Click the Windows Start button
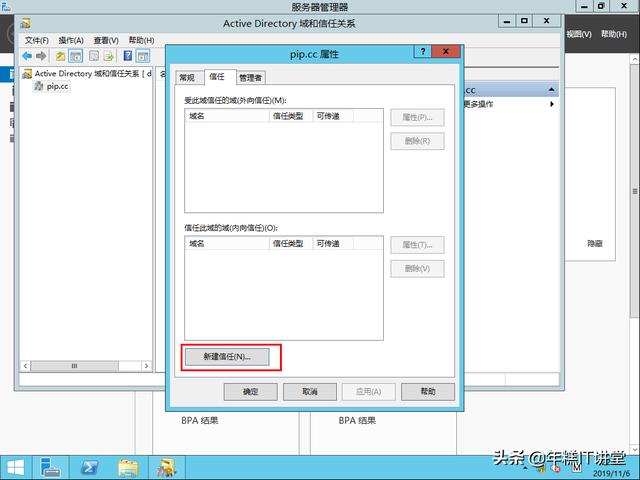 (16, 468)
